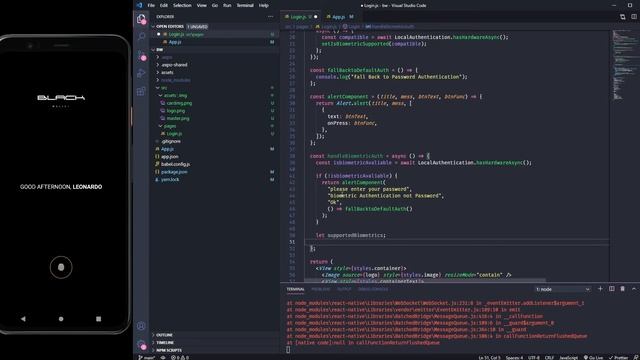Open Explorer more actions ellipsis
This screenshot has height=360, width=640.
click(270, 17)
